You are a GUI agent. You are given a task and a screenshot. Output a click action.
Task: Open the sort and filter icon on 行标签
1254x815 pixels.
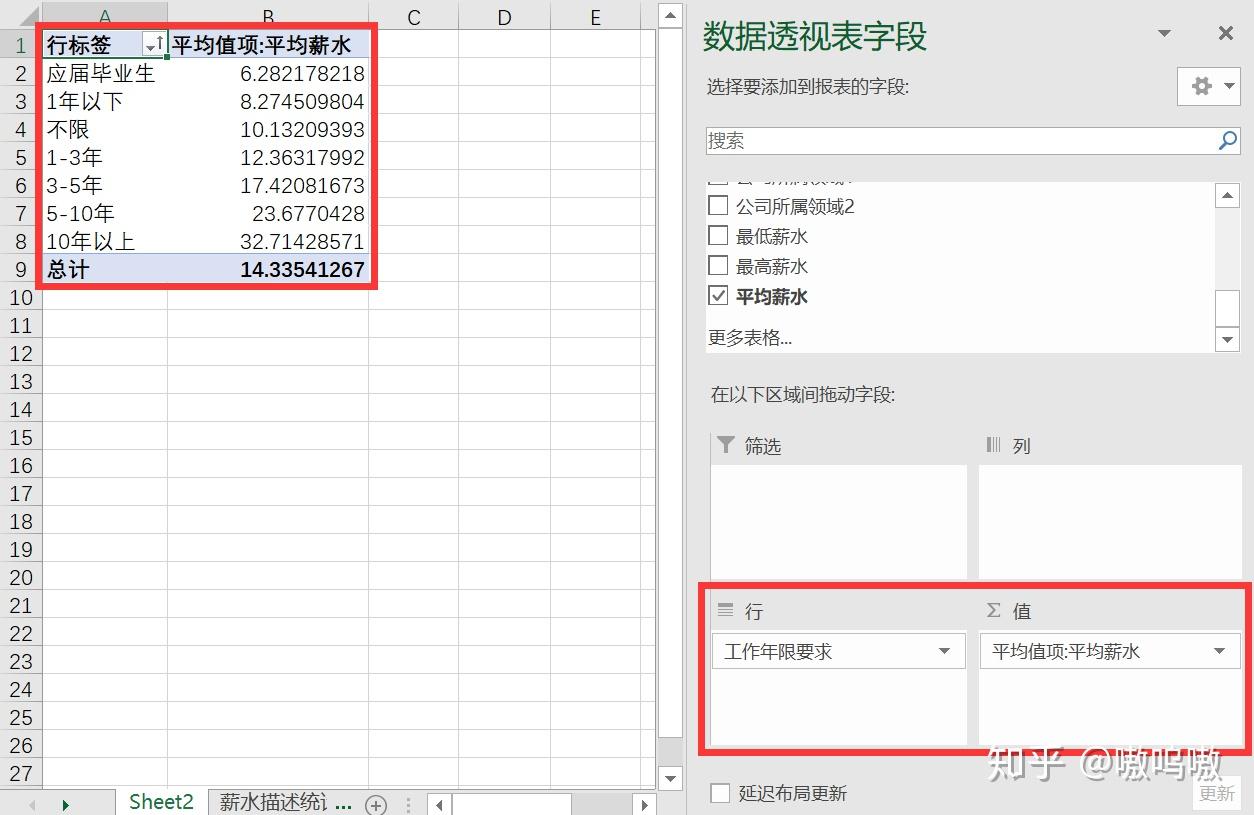click(152, 44)
